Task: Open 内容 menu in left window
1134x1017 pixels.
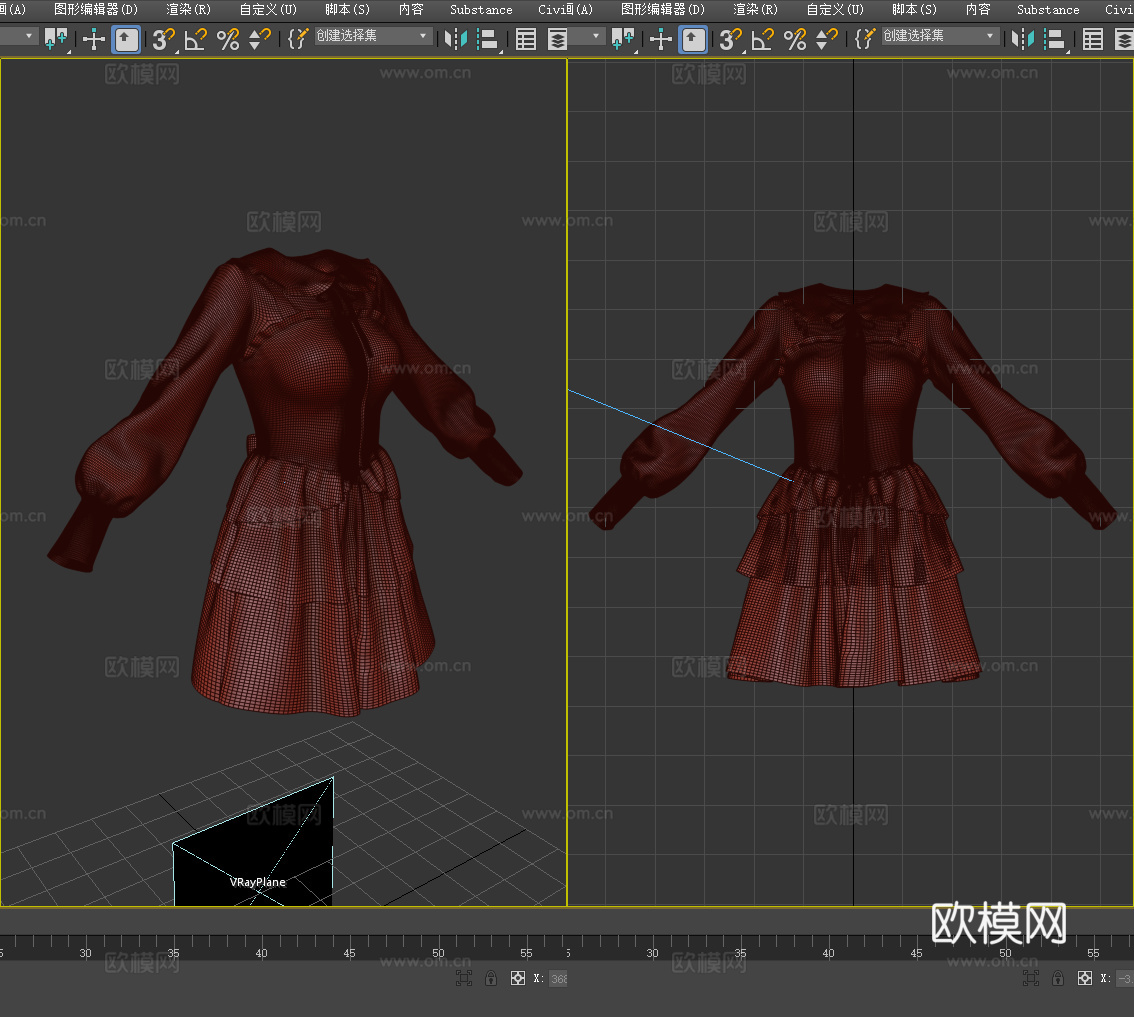Action: click(x=411, y=9)
